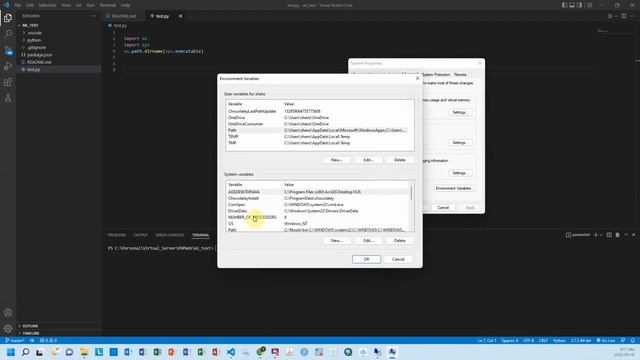Click OK in Environment Variables dialog

pyautogui.click(x=366, y=259)
